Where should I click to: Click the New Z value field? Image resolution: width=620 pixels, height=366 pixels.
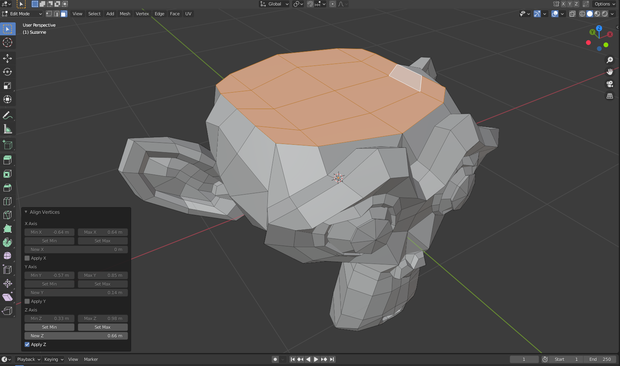pos(76,336)
